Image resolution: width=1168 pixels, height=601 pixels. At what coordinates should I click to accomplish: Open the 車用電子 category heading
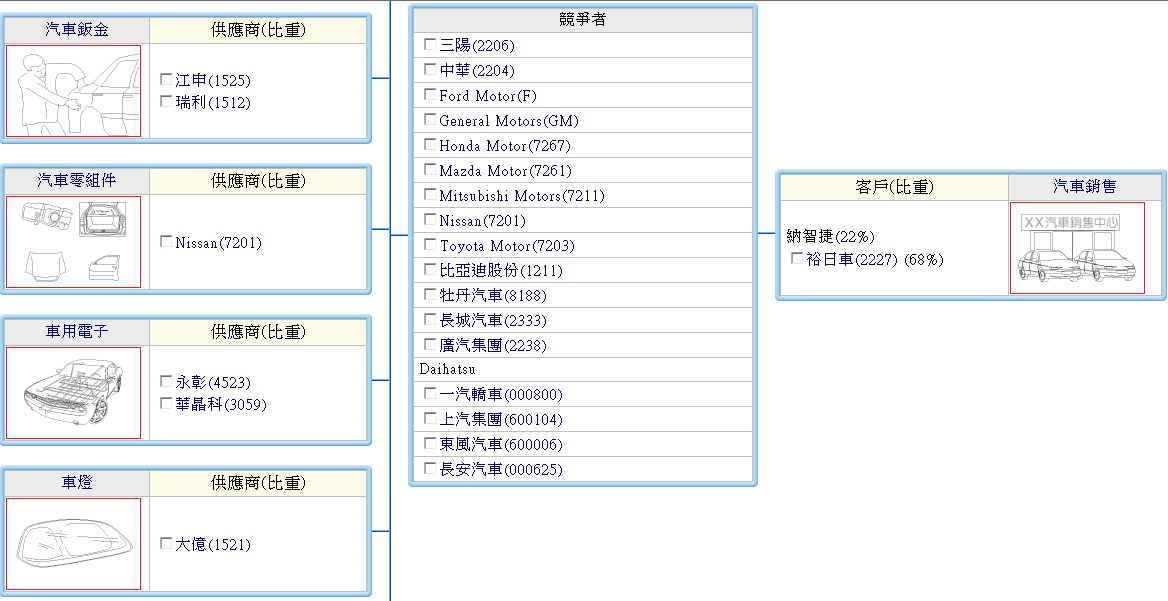pos(77,331)
